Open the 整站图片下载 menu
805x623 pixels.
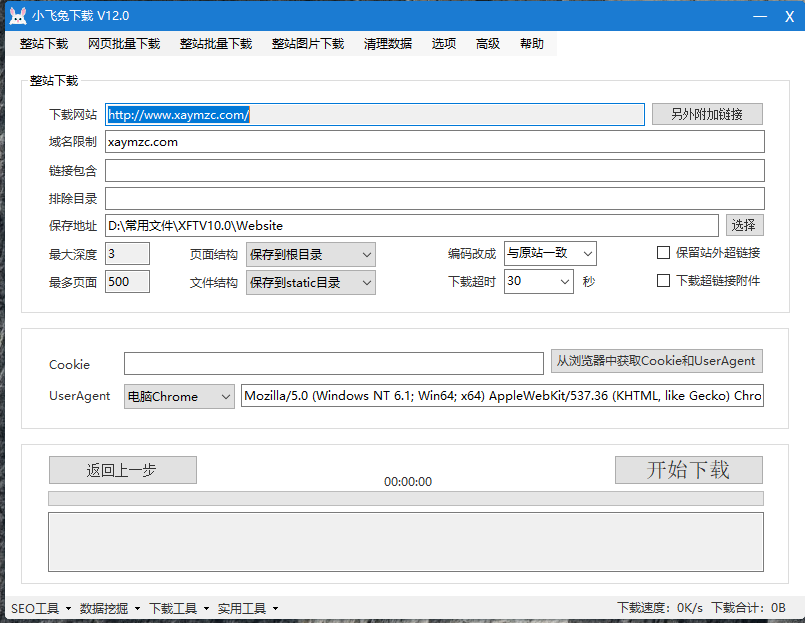coord(308,44)
